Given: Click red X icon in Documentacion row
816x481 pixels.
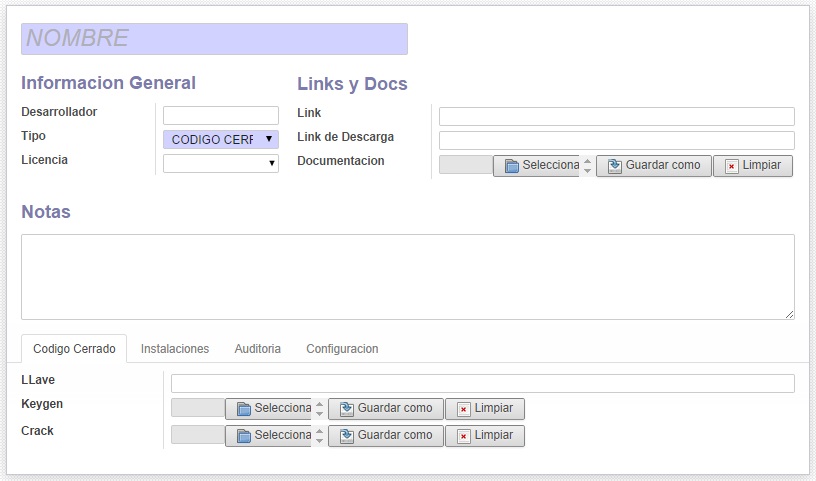Looking at the screenshot, I should pyautogui.click(x=731, y=166).
